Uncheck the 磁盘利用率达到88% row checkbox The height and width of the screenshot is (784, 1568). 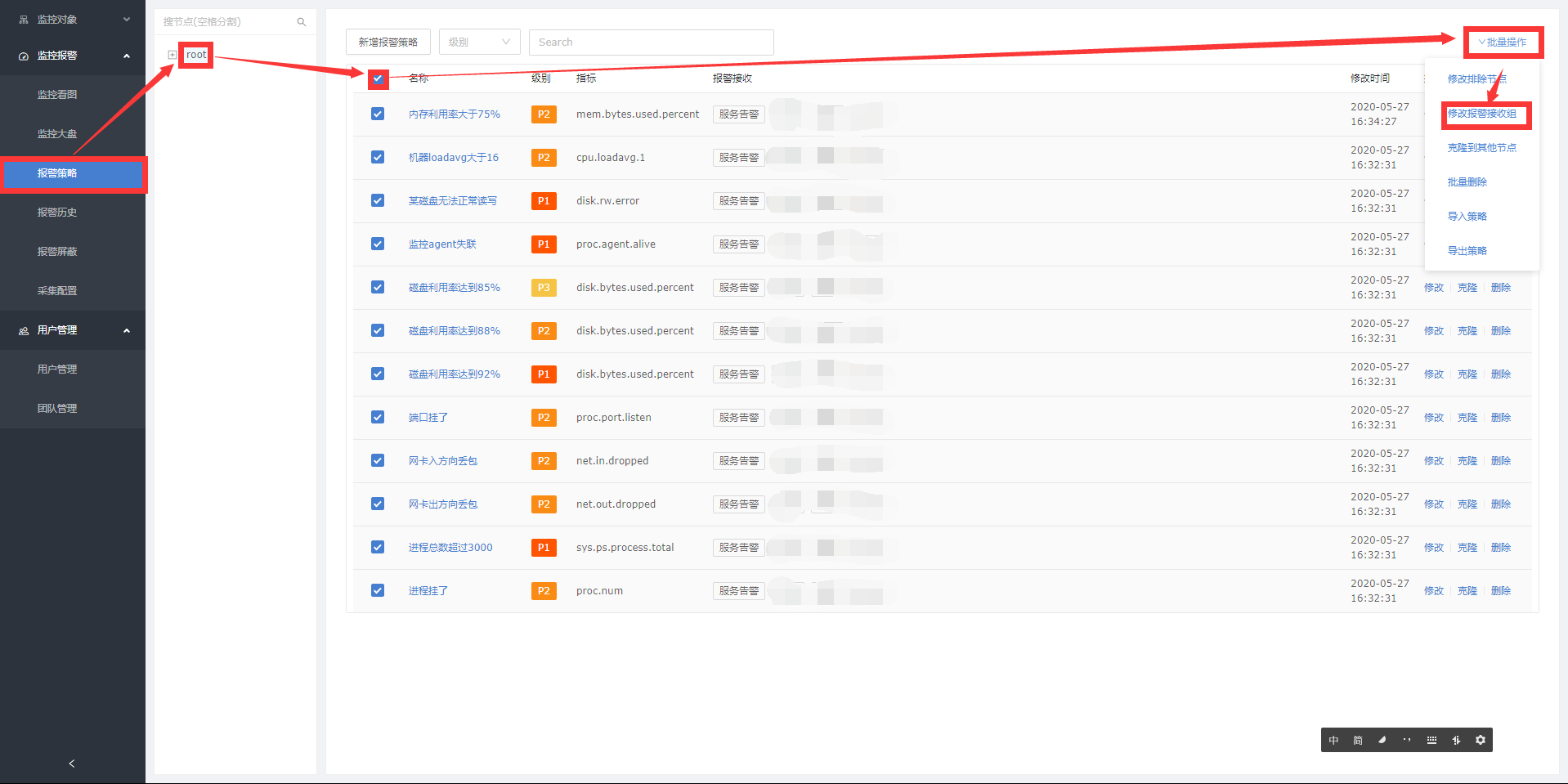click(378, 330)
